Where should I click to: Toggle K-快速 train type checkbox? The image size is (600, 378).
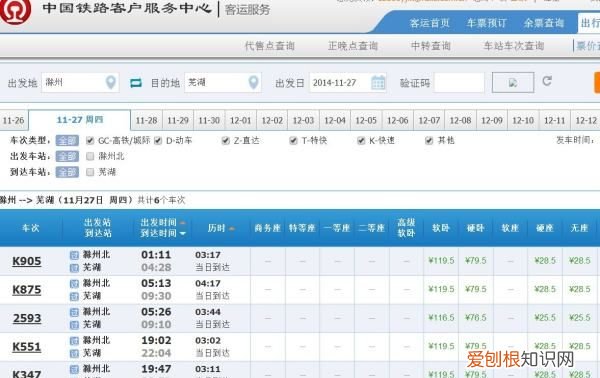[361, 141]
